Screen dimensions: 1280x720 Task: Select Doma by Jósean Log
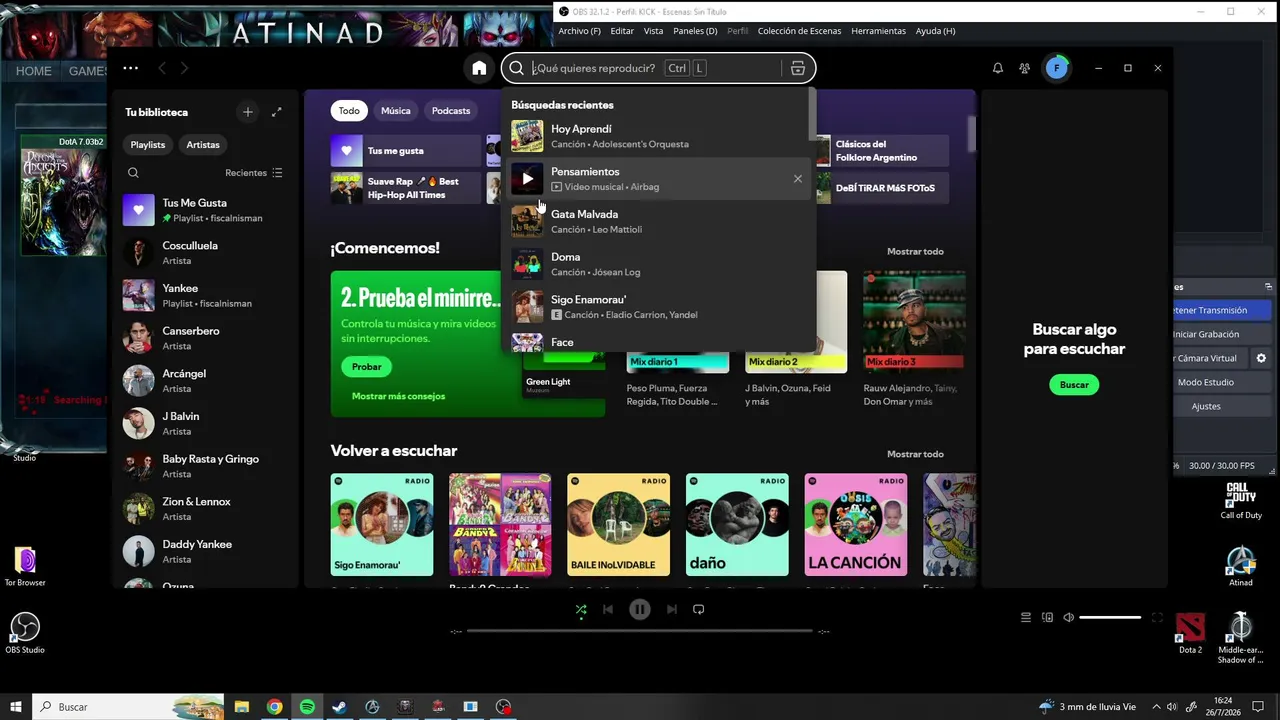coord(658,264)
